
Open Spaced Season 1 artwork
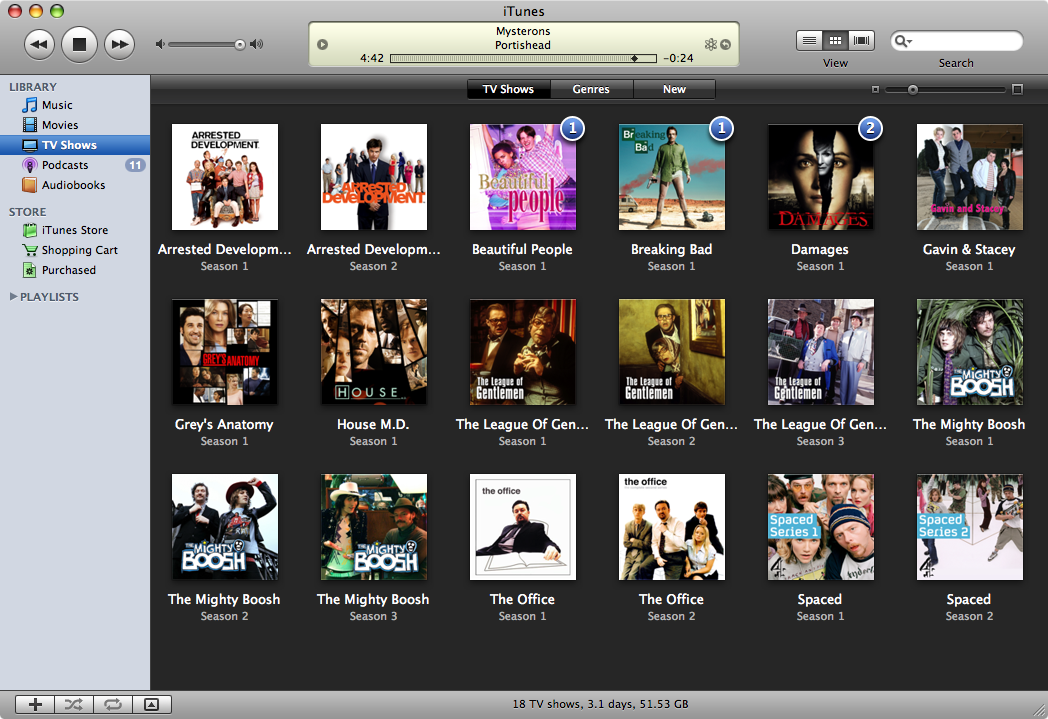[821, 527]
